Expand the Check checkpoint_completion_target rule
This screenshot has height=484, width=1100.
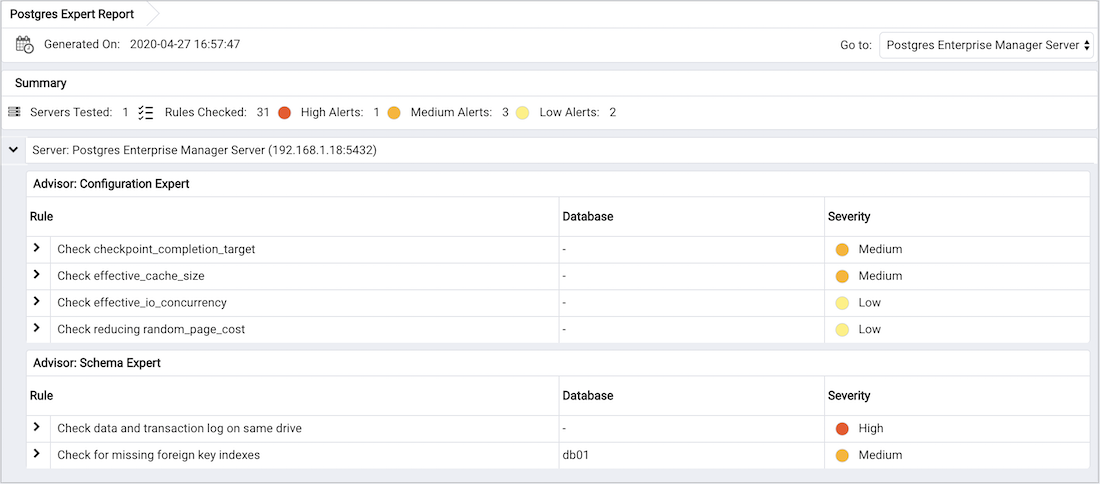(36, 248)
